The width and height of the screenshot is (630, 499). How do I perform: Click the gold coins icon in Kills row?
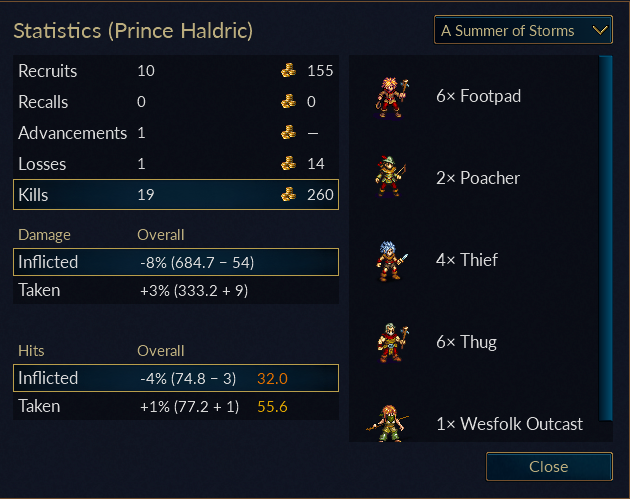(x=288, y=194)
